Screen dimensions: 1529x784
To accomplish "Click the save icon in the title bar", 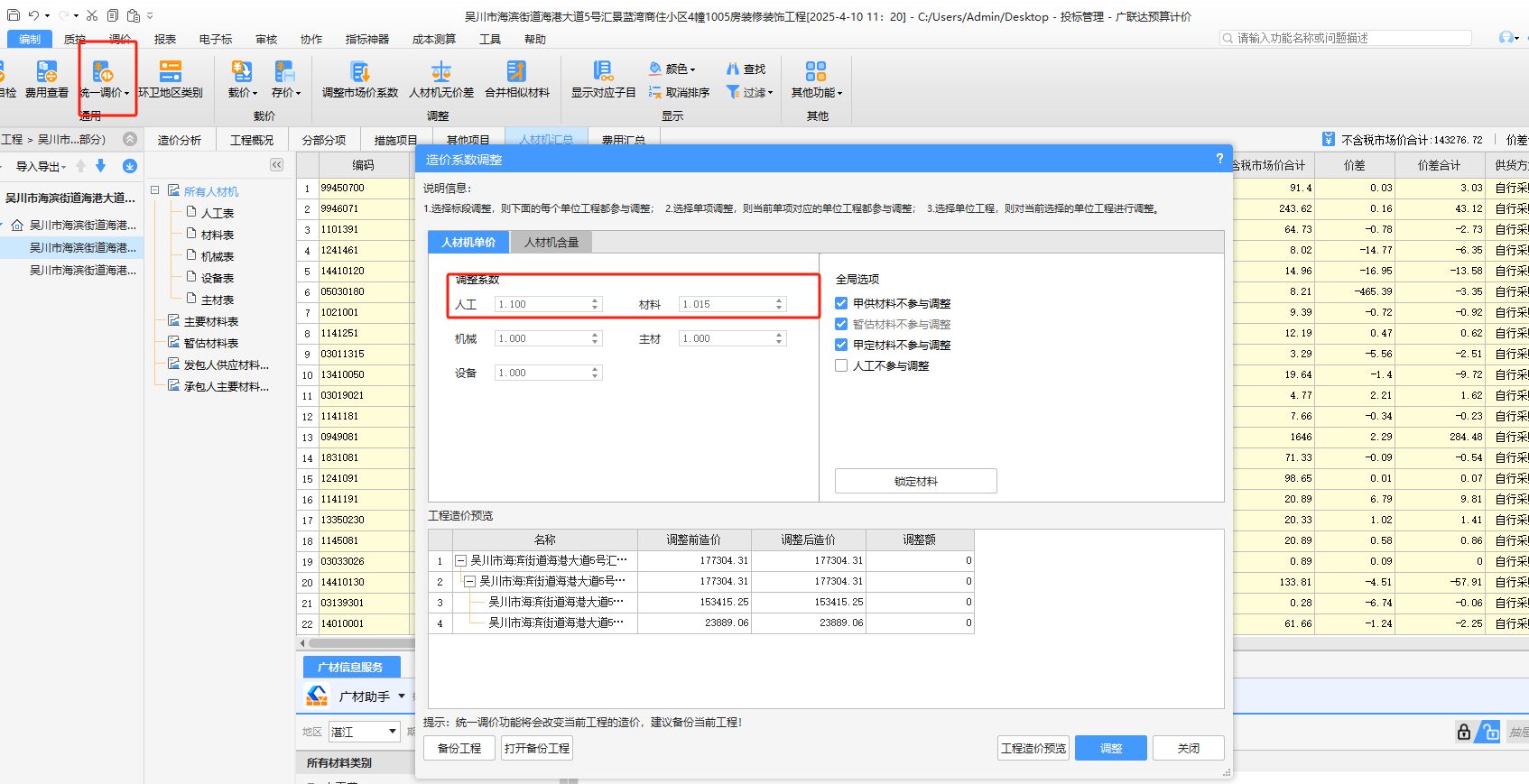I will [x=14, y=15].
